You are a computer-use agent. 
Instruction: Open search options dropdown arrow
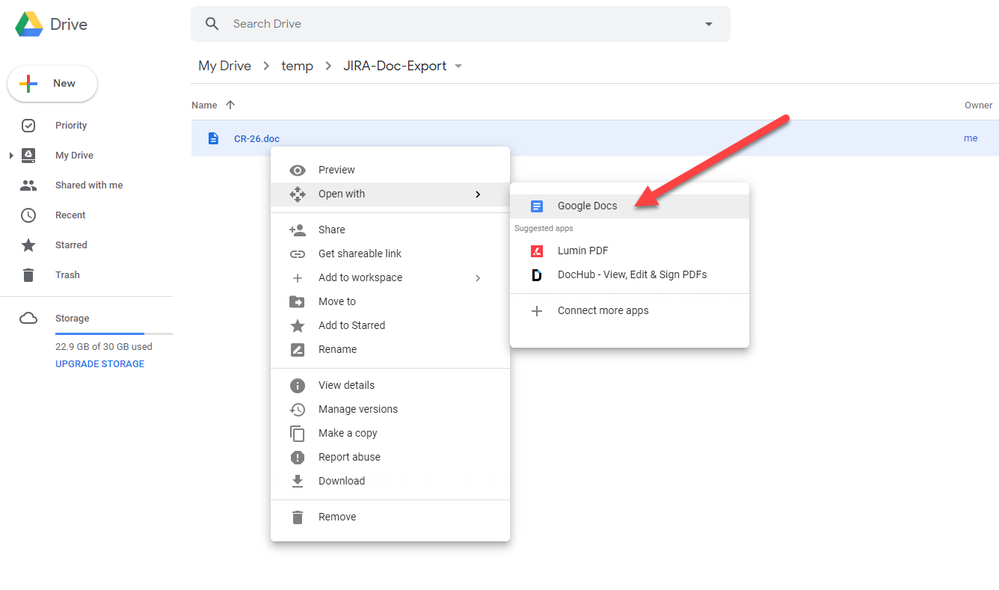click(708, 23)
